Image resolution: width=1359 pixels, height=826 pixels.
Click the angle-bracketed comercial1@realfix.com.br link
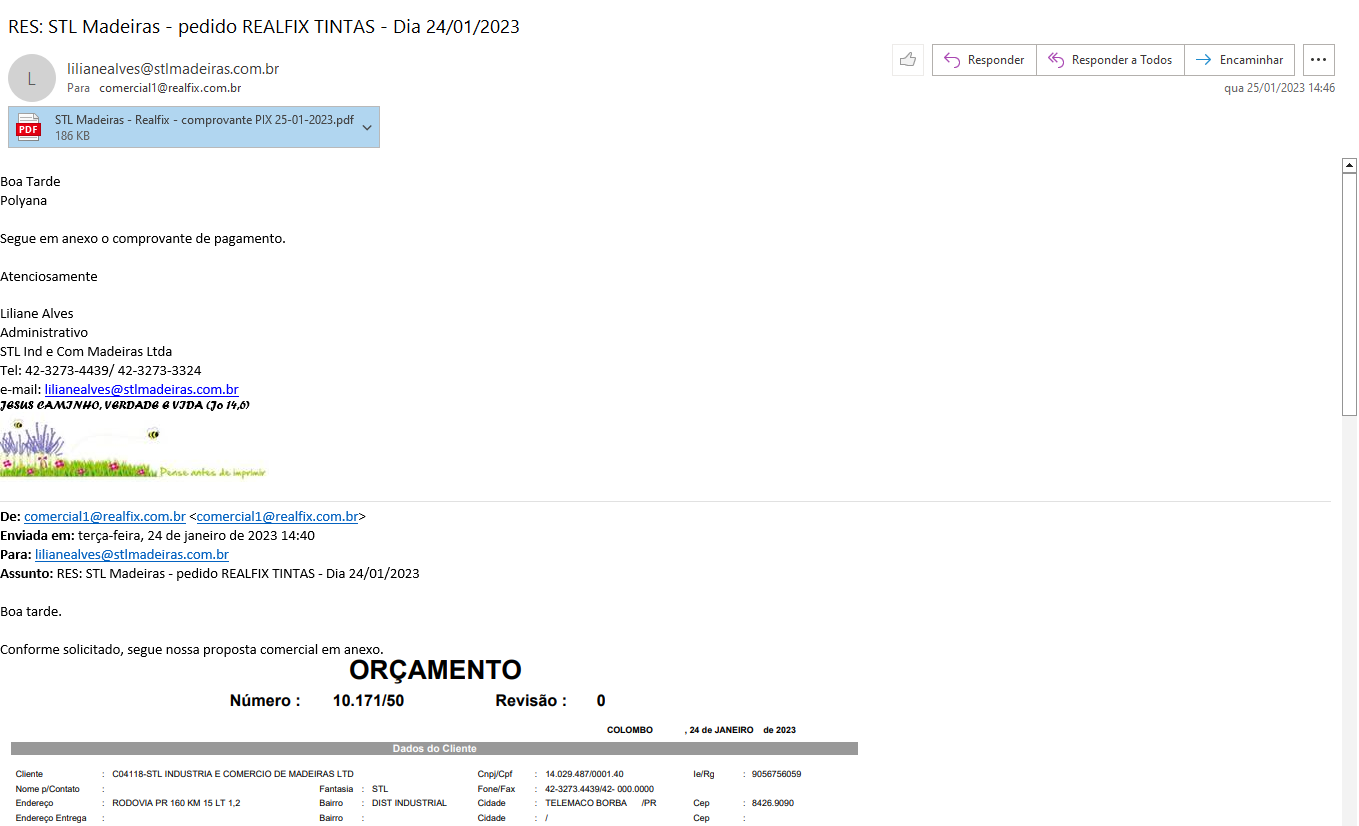[x=277, y=517]
